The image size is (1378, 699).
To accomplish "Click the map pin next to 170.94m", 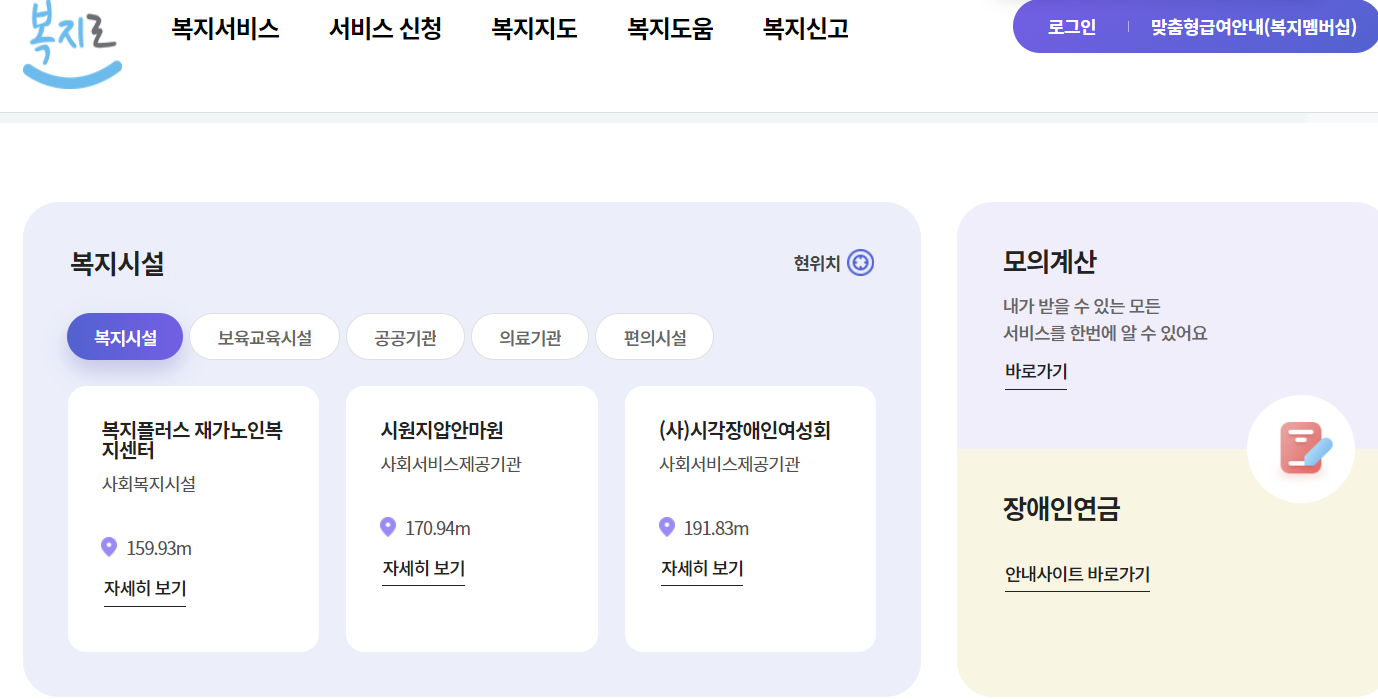I will click(x=389, y=524).
